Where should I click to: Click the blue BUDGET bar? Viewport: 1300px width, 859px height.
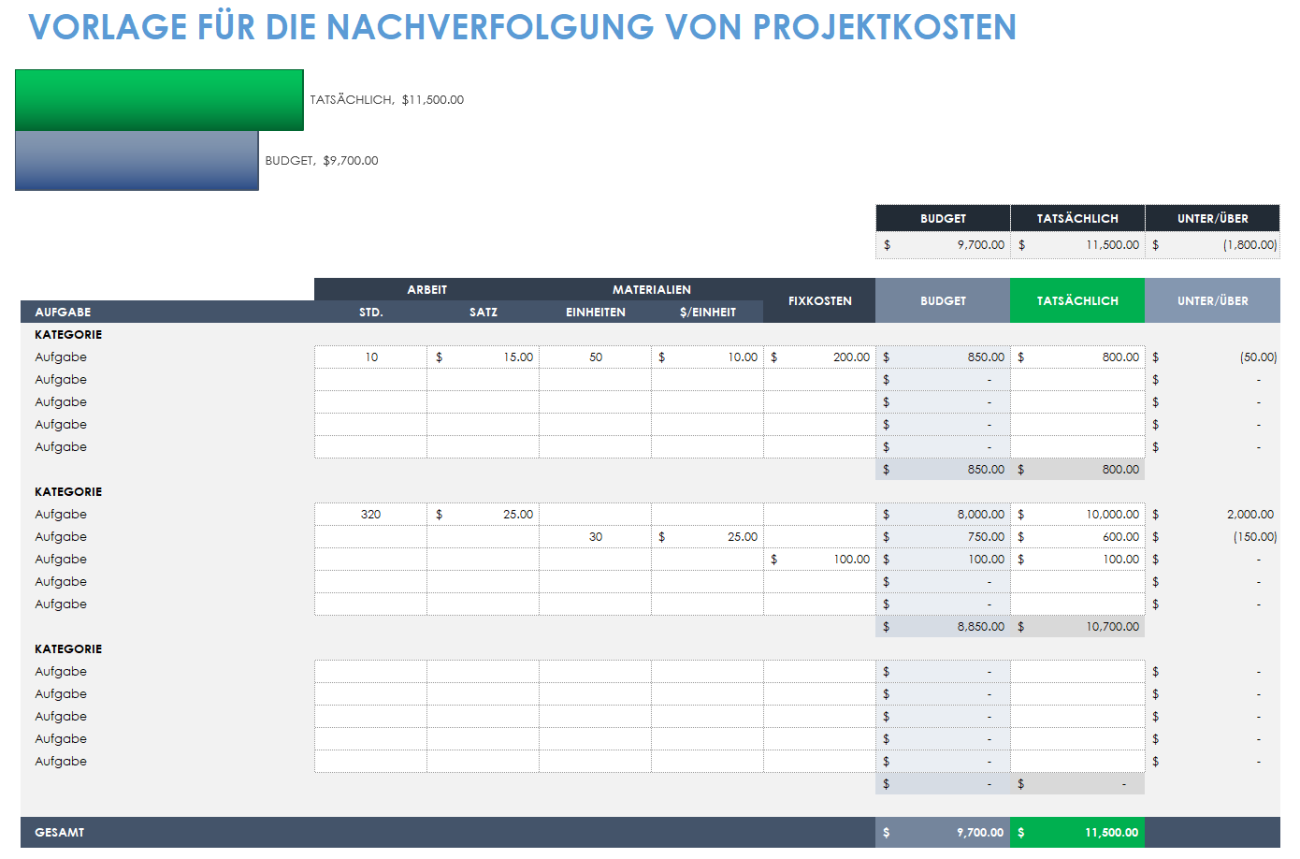(135, 160)
